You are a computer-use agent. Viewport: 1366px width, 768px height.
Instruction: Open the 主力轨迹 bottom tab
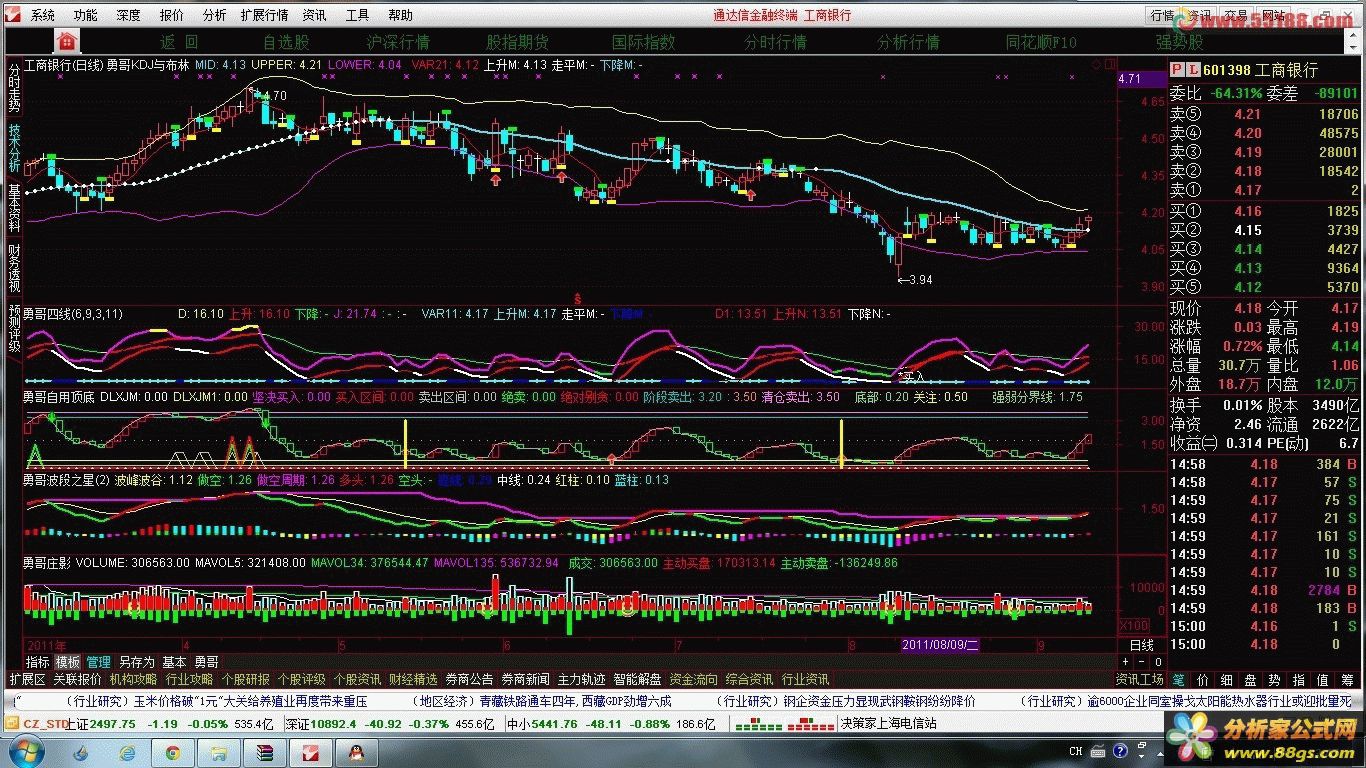tap(581, 679)
